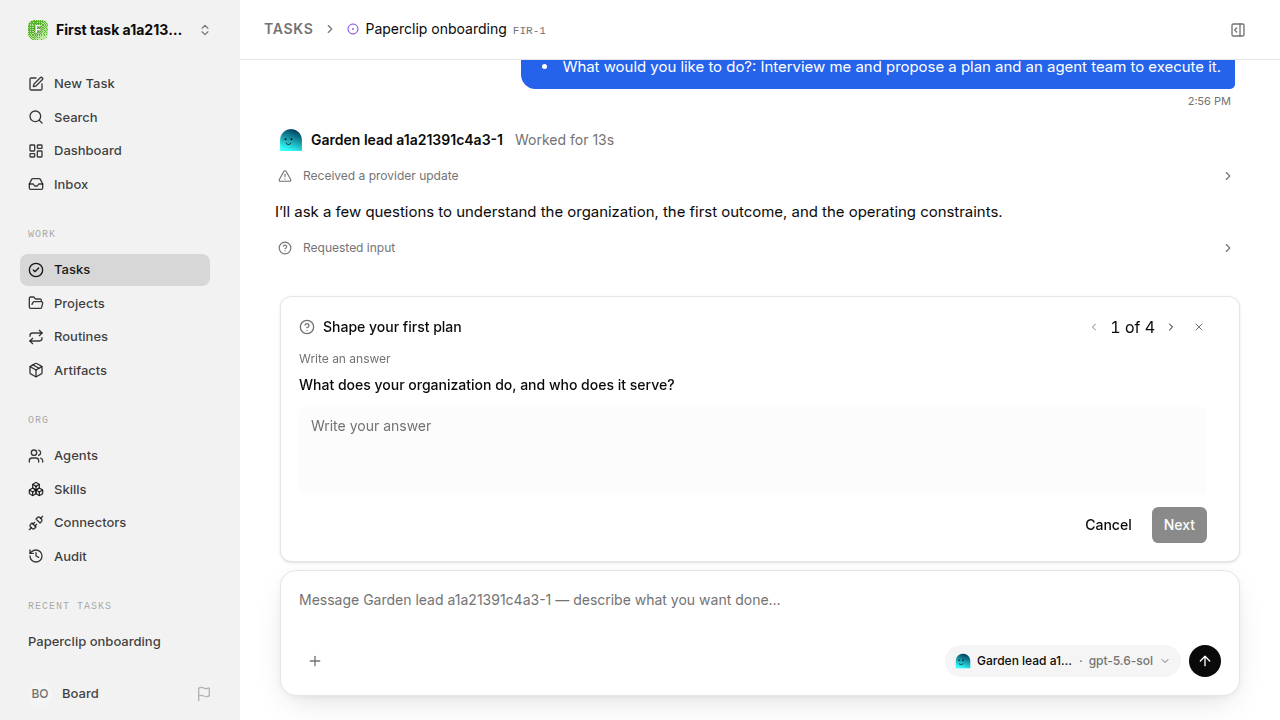1280x720 pixels.
Task: Click the TASKS breadcrumb link
Action: coord(289,29)
